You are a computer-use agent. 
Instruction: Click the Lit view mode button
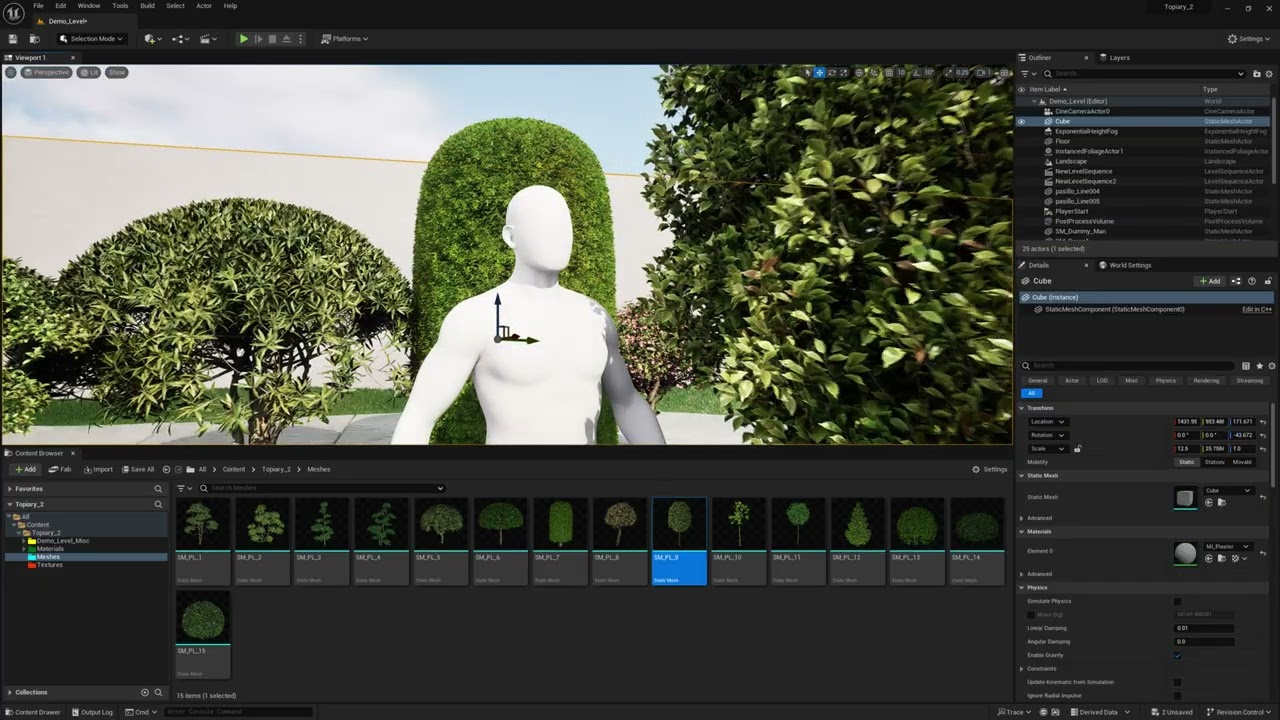(x=90, y=72)
